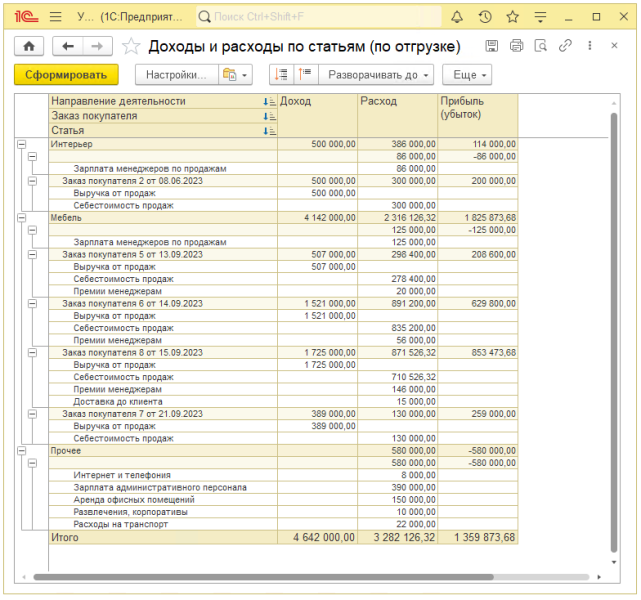Copy link to report via chain icon

coord(565,46)
